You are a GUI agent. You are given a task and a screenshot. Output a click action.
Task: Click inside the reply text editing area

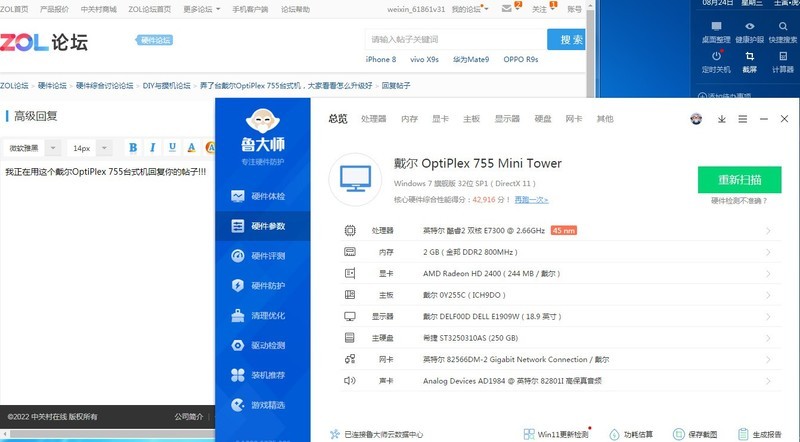(x=107, y=281)
